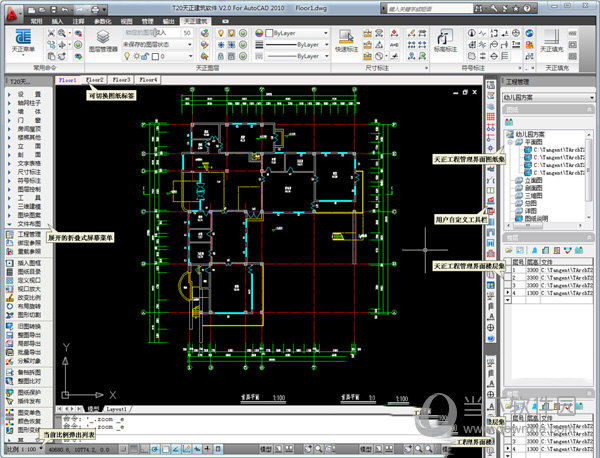Click the globe icon in 符号标注 panel

[x=529, y=33]
